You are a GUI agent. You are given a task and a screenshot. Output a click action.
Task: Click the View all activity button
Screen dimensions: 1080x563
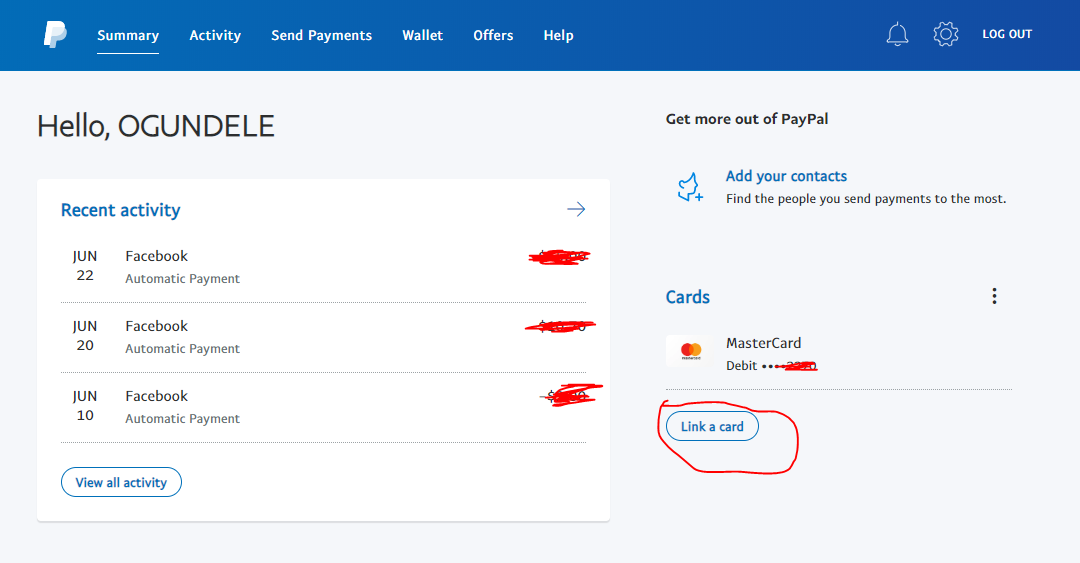pyautogui.click(x=121, y=482)
